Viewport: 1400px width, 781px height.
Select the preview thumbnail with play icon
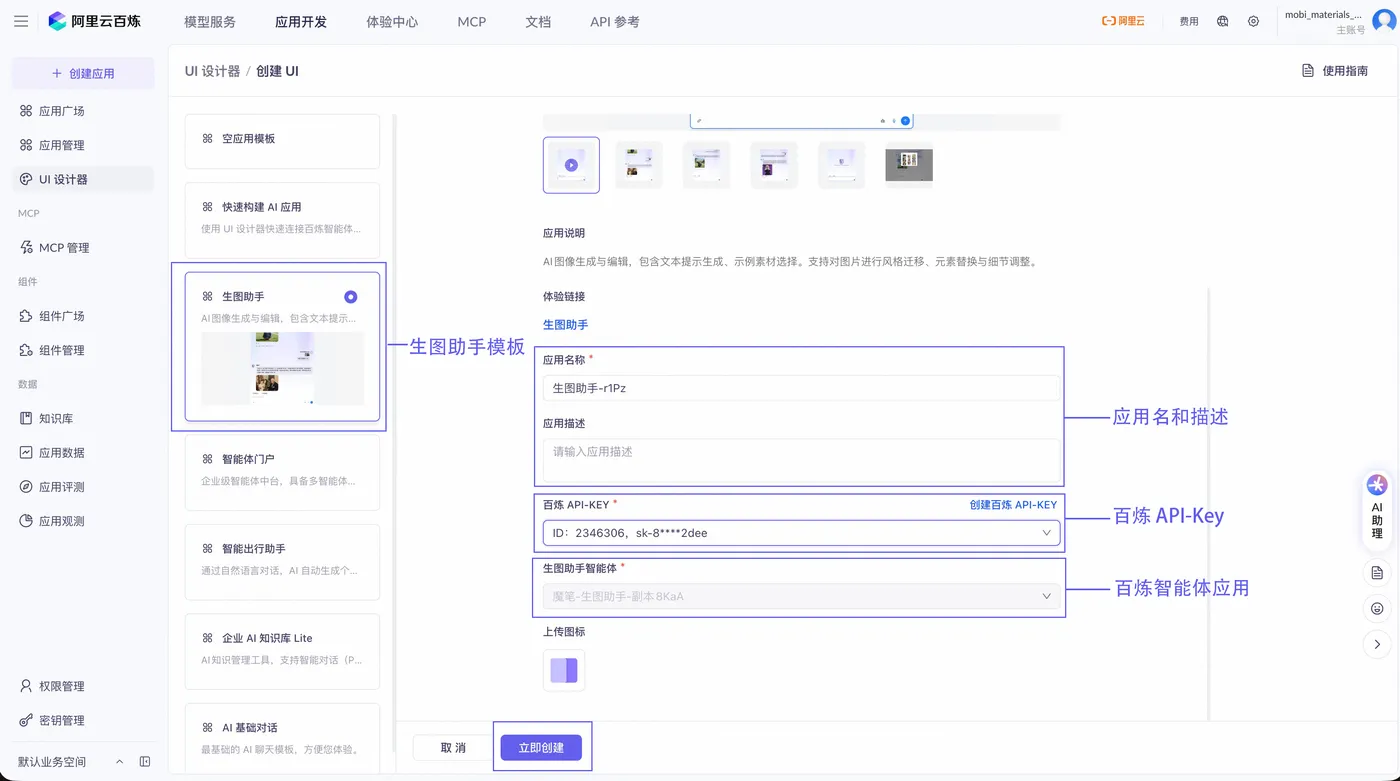coord(571,165)
